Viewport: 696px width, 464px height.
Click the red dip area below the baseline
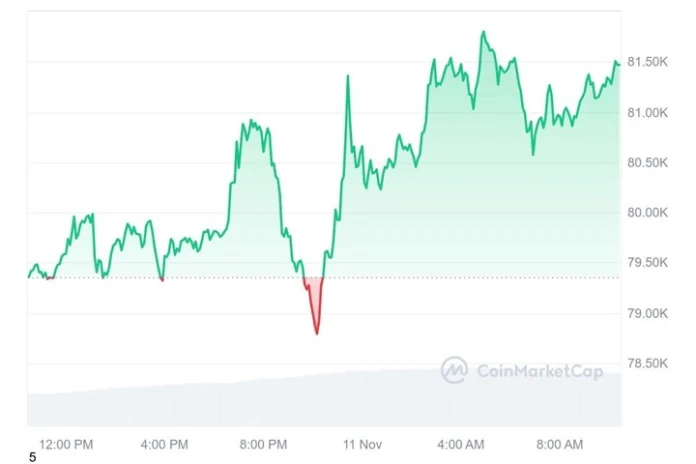316,300
